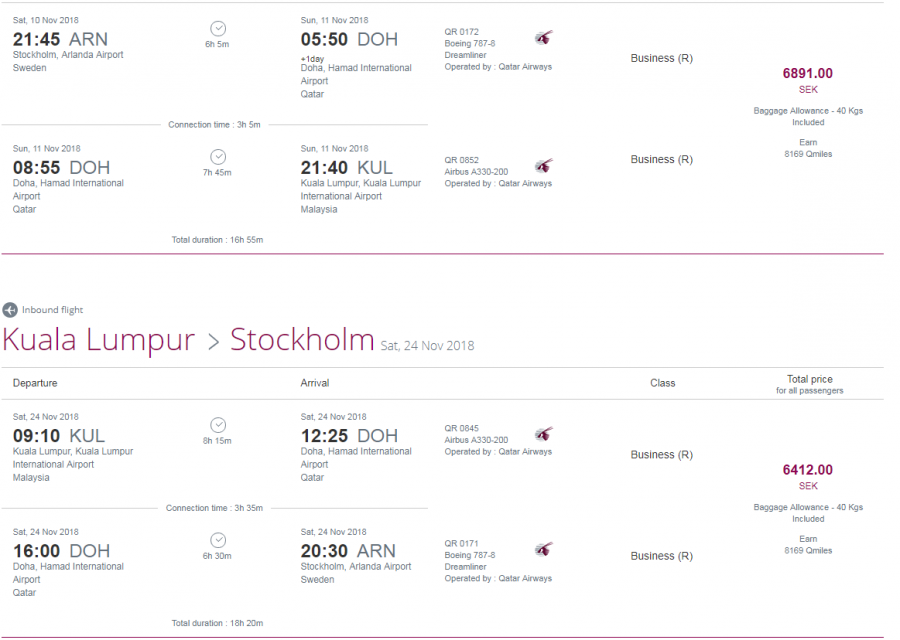The image size is (900, 640).
Task: Click Qatar Airways oryx logo beside QR 0172
Action: (543, 38)
